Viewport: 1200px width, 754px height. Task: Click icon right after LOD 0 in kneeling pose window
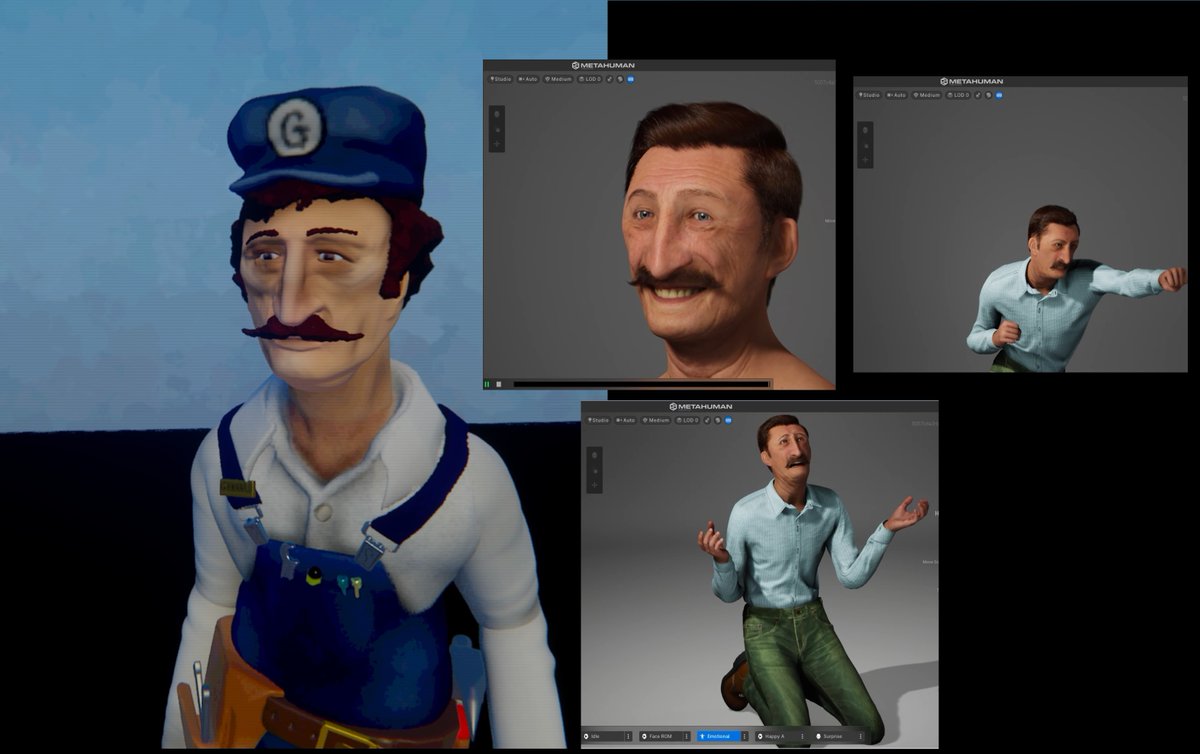pyautogui.click(x=707, y=420)
